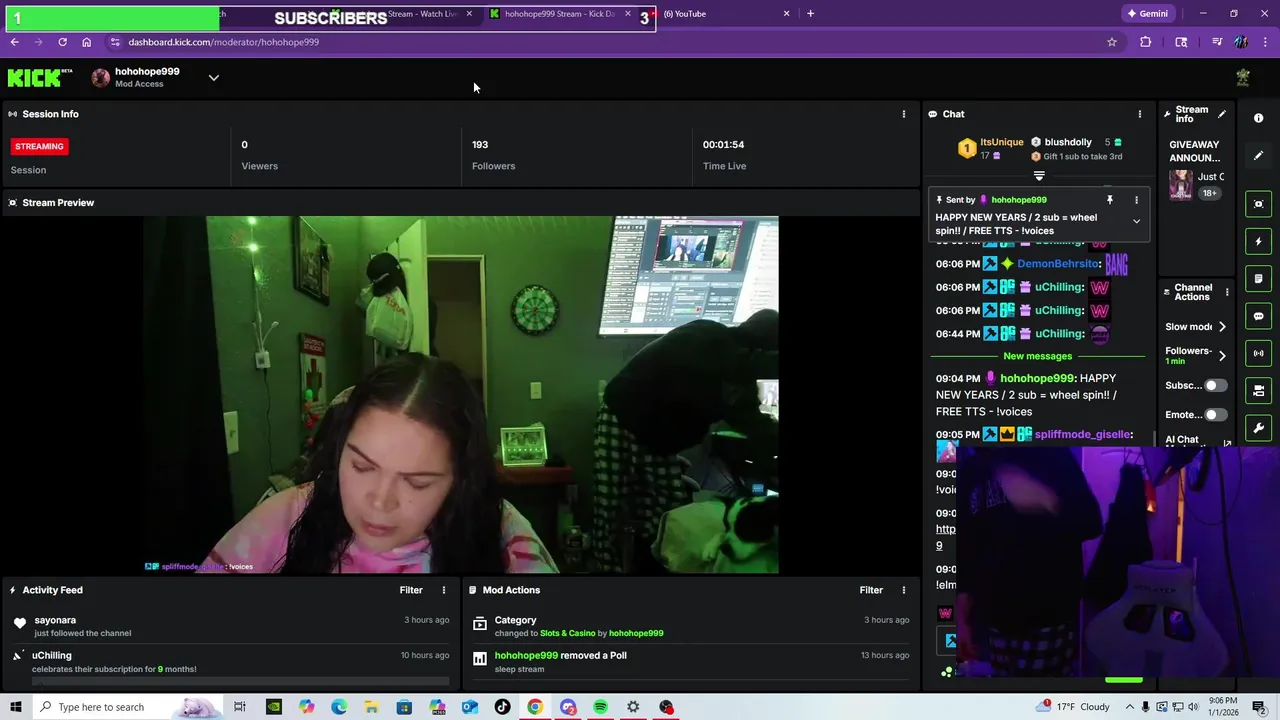Open ItsUnique top gifter in chat leaderboard
The width and height of the screenshot is (1280, 720).
(1001, 142)
